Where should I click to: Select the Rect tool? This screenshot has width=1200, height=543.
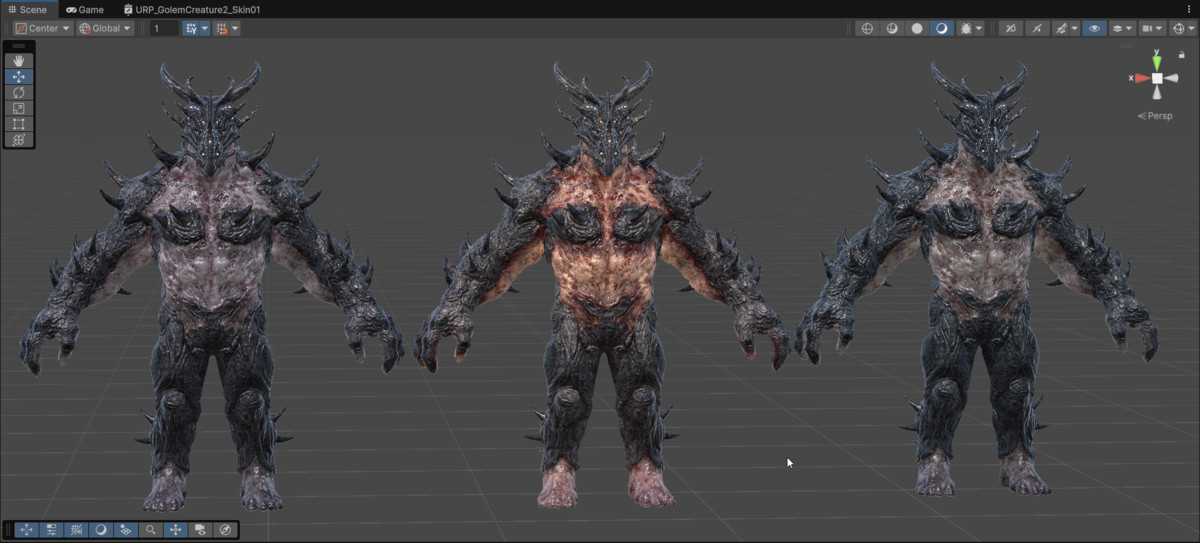point(19,124)
